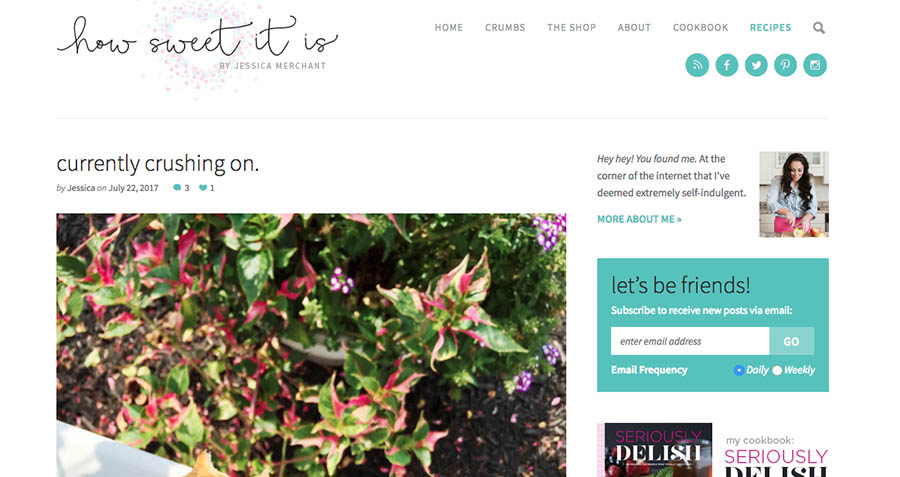Open the Pinterest icon
900x477 pixels.
(x=785, y=65)
